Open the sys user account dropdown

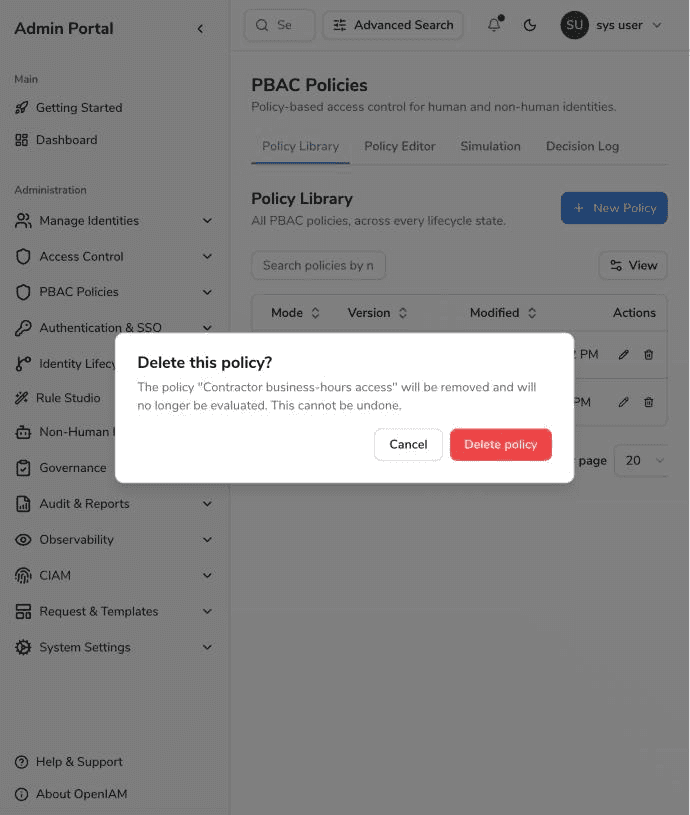coord(612,25)
